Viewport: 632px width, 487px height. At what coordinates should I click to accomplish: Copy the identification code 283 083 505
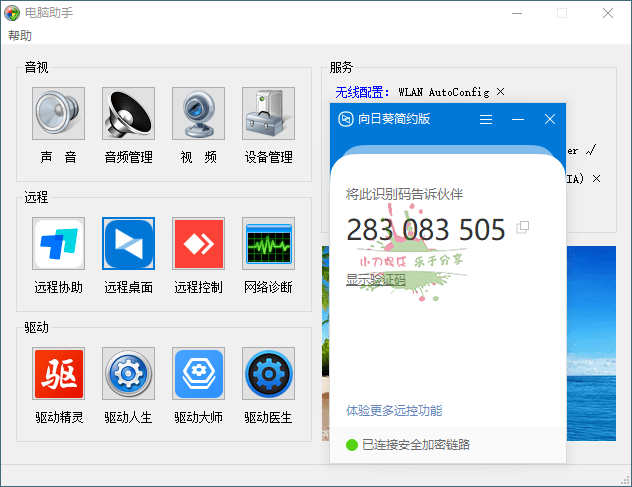click(x=522, y=228)
